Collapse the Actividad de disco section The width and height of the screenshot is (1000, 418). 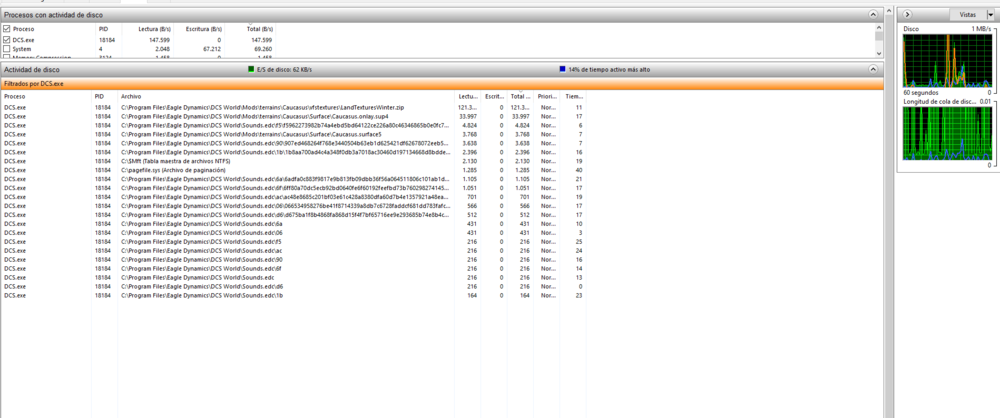click(873, 69)
